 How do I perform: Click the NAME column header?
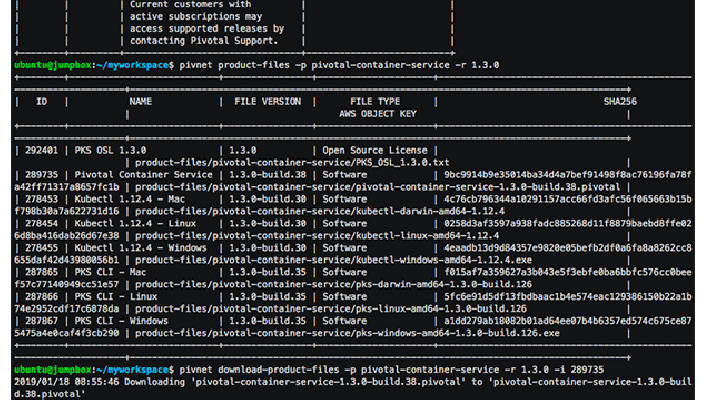(x=140, y=102)
